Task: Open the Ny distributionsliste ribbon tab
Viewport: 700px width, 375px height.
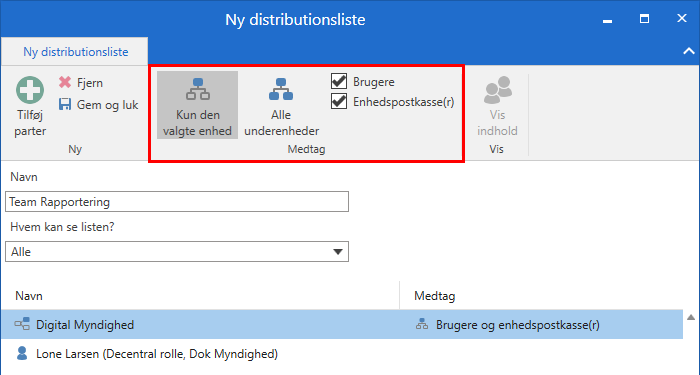Action: (x=75, y=52)
